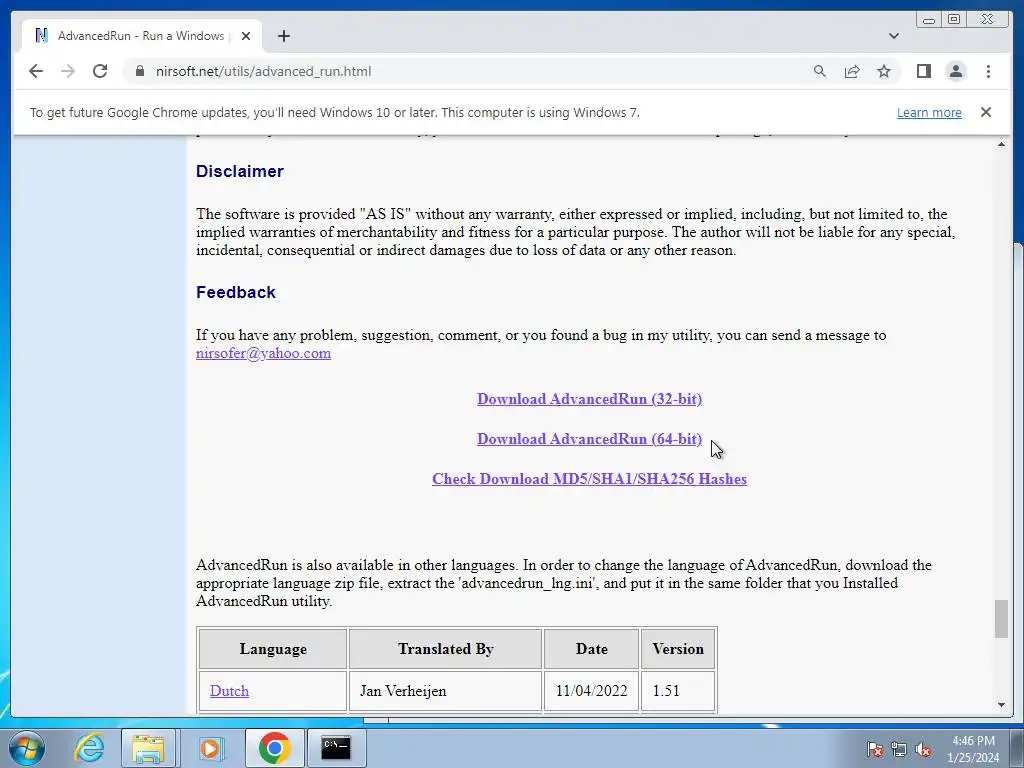This screenshot has width=1024, height=768.
Task: Click the Version column header
Action: click(x=678, y=648)
